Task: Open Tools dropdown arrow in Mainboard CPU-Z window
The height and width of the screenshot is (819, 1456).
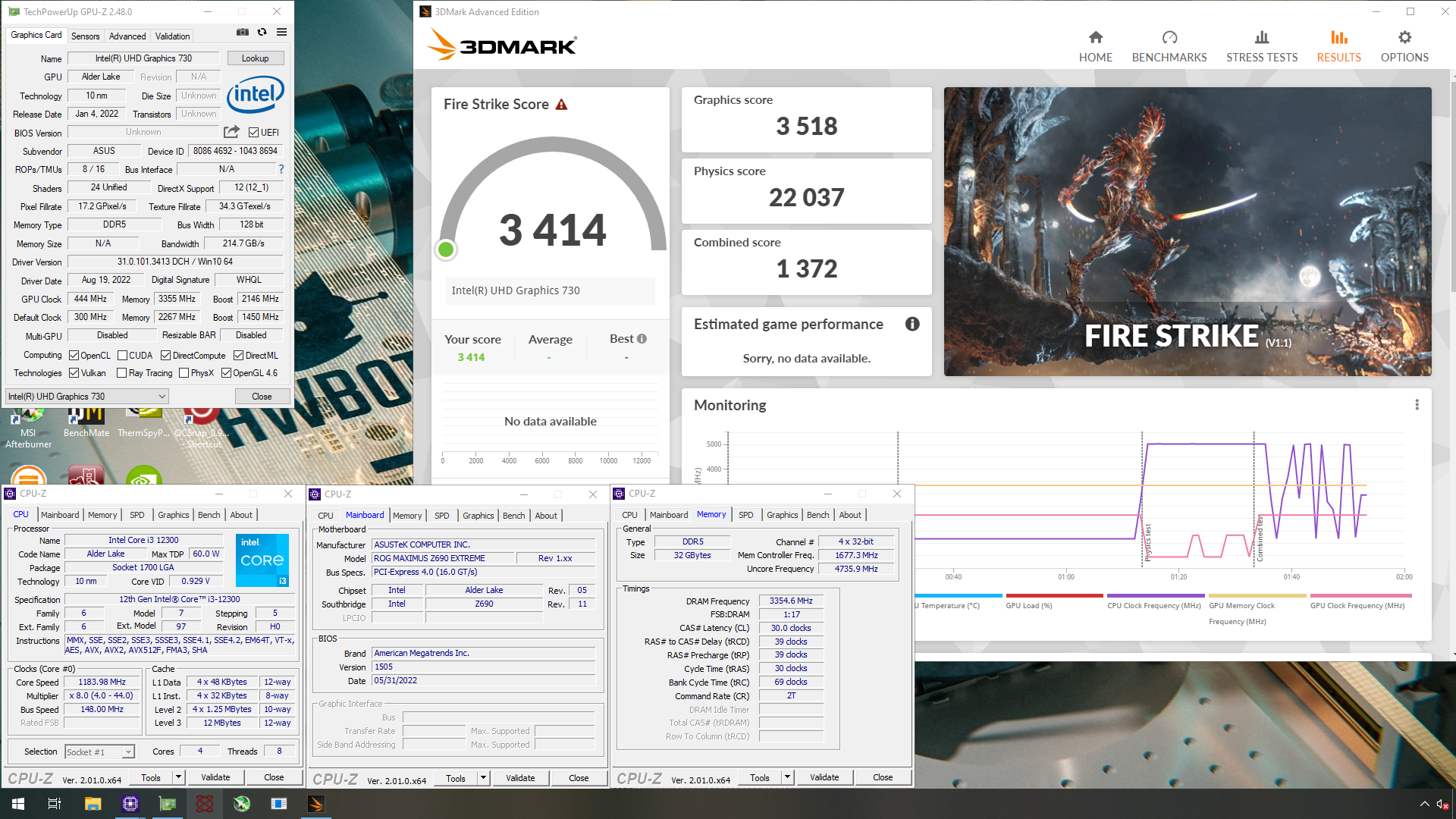Action: pos(483,778)
